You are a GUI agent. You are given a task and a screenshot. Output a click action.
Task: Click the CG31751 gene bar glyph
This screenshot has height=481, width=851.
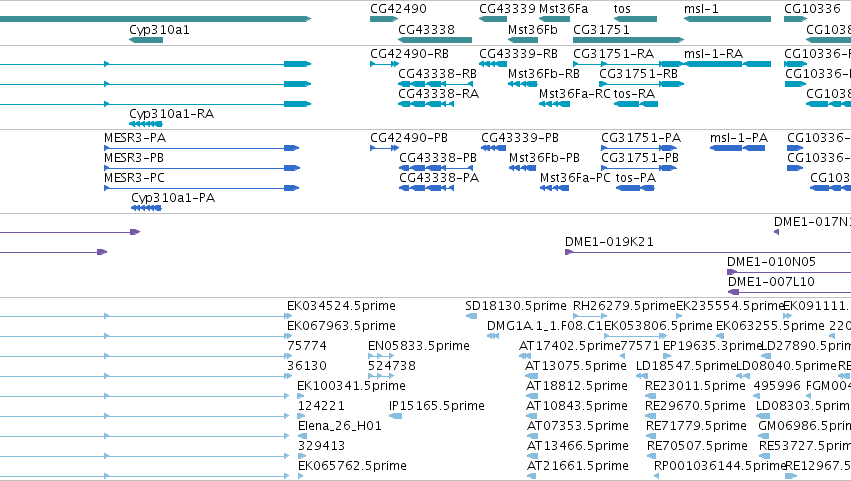pyautogui.click(x=628, y=40)
